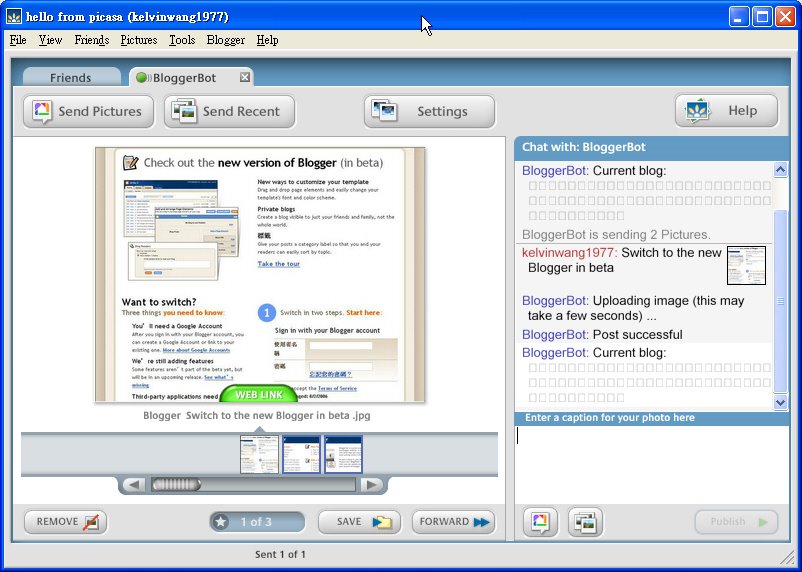Click the "BloggerBot is sending 2 Pictures." message

616,235
